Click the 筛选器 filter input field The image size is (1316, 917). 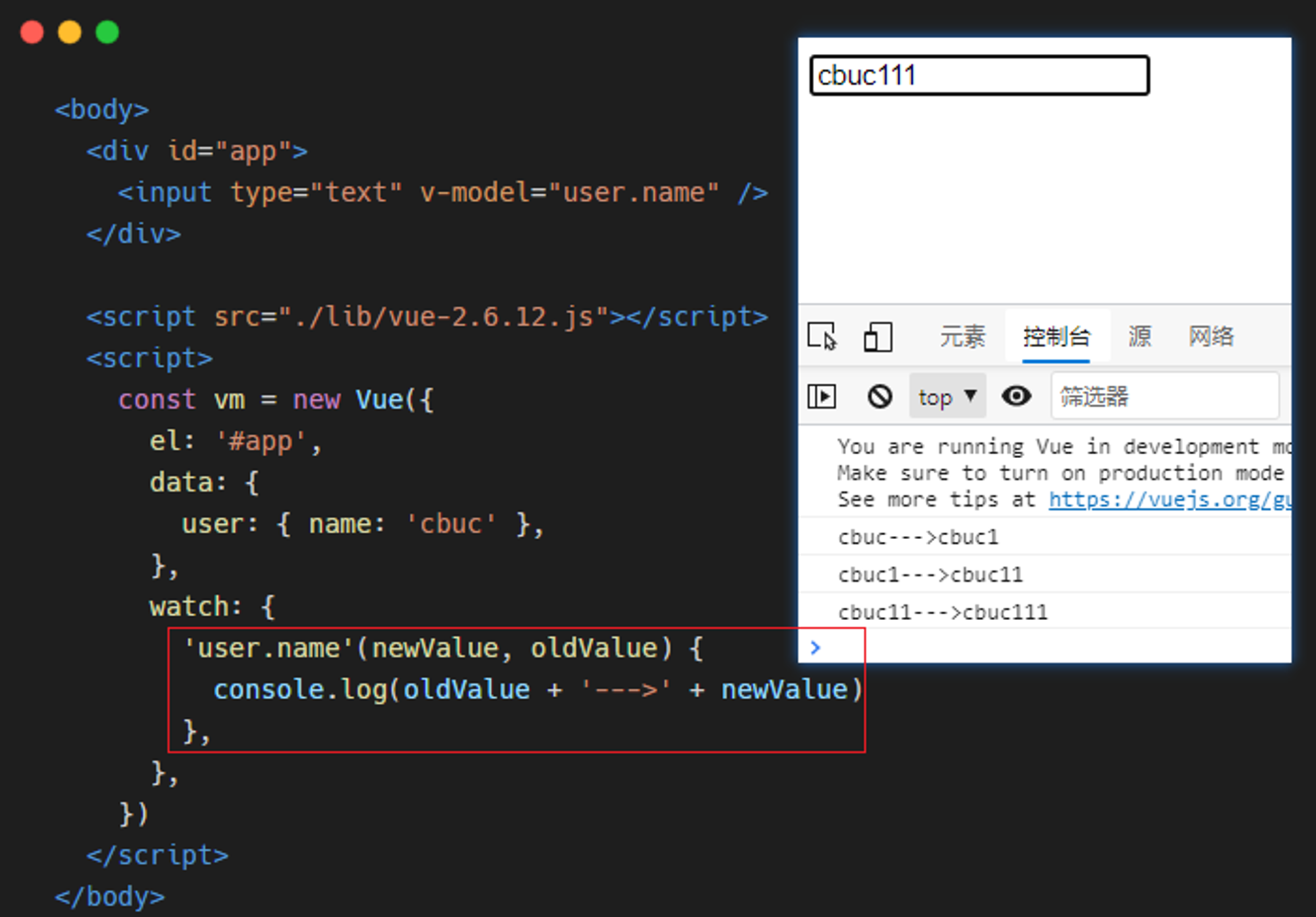pyautogui.click(x=1165, y=396)
